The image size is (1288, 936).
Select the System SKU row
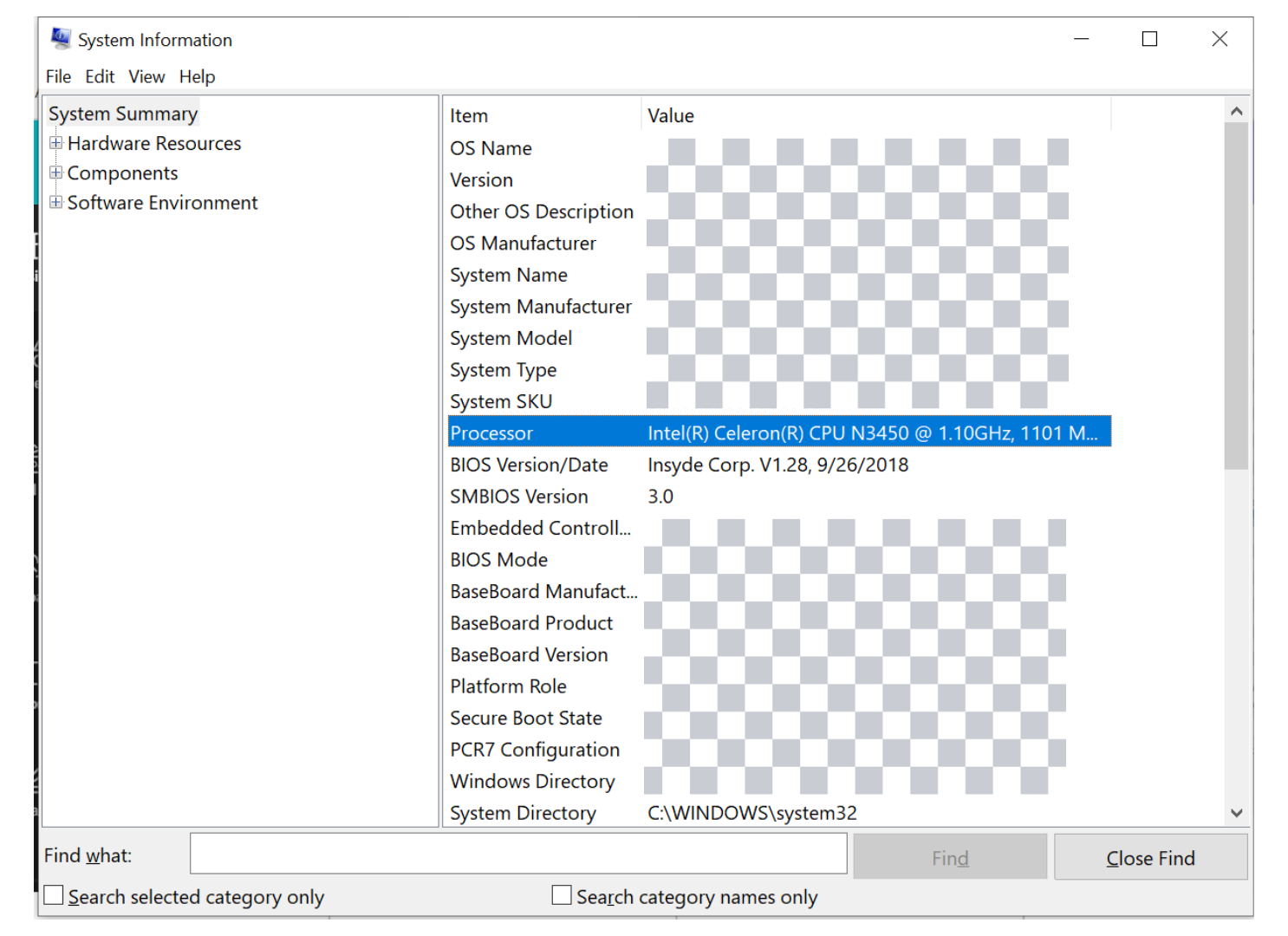[x=779, y=401]
